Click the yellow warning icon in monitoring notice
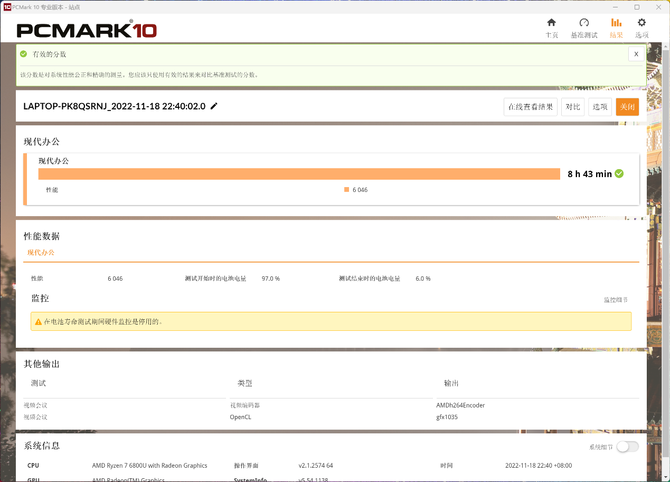The height and width of the screenshot is (482, 670). pyautogui.click(x=39, y=321)
